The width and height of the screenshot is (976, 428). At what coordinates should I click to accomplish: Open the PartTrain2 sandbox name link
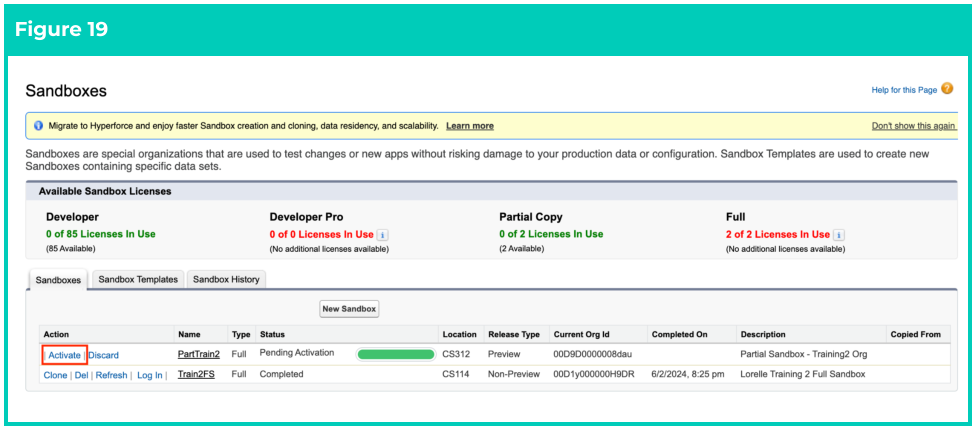pos(199,354)
